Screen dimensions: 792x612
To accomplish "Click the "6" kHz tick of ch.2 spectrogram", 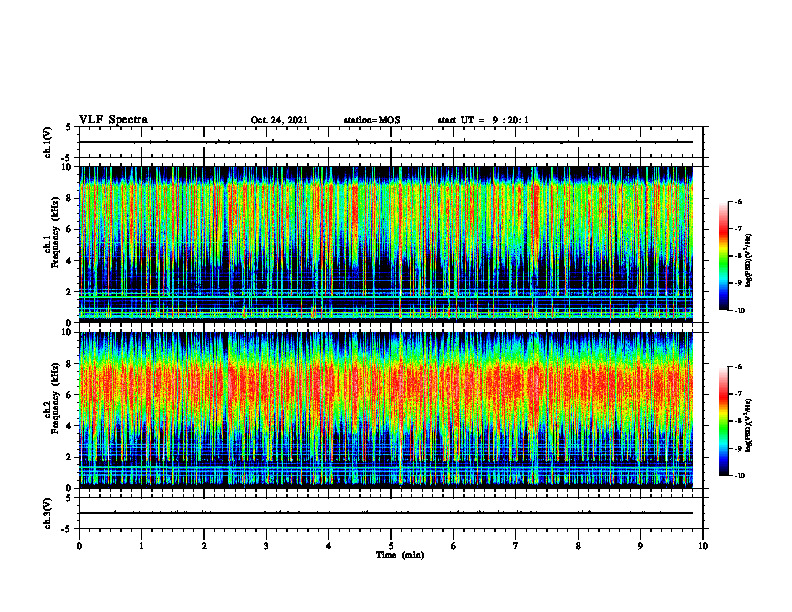I will click(x=68, y=395).
